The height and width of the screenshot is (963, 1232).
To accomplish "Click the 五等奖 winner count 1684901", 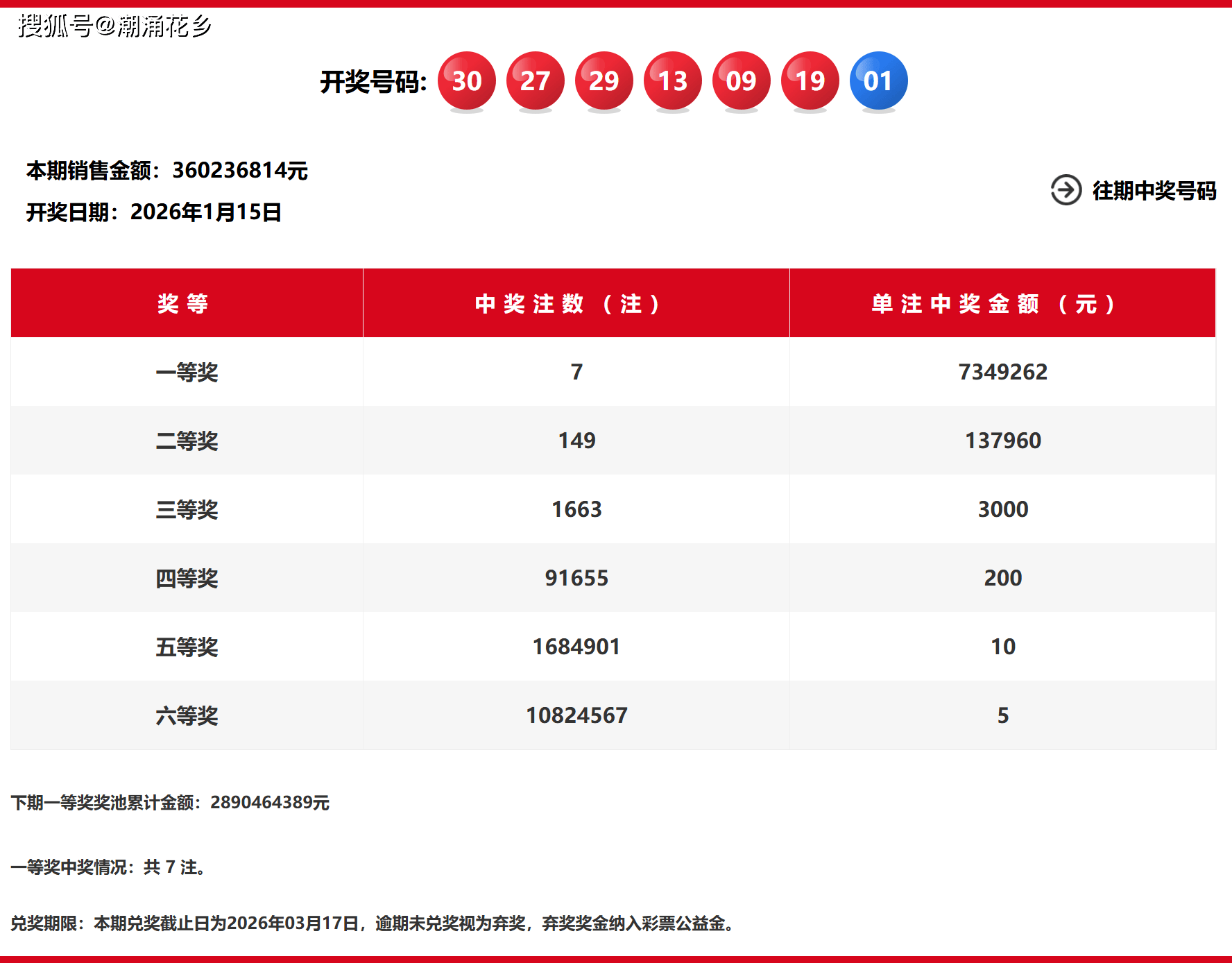I will [576, 647].
